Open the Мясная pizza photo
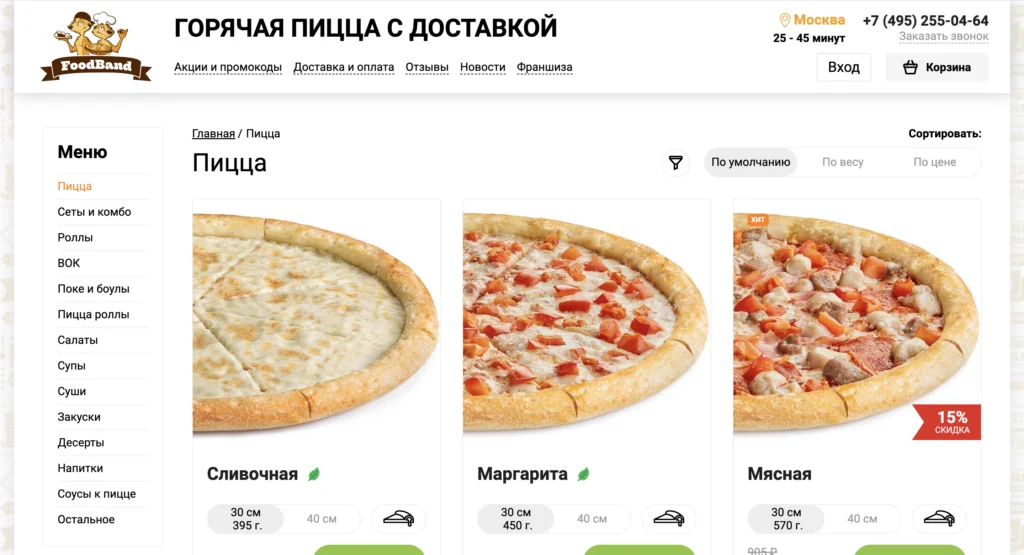1024x555 pixels. click(x=857, y=319)
